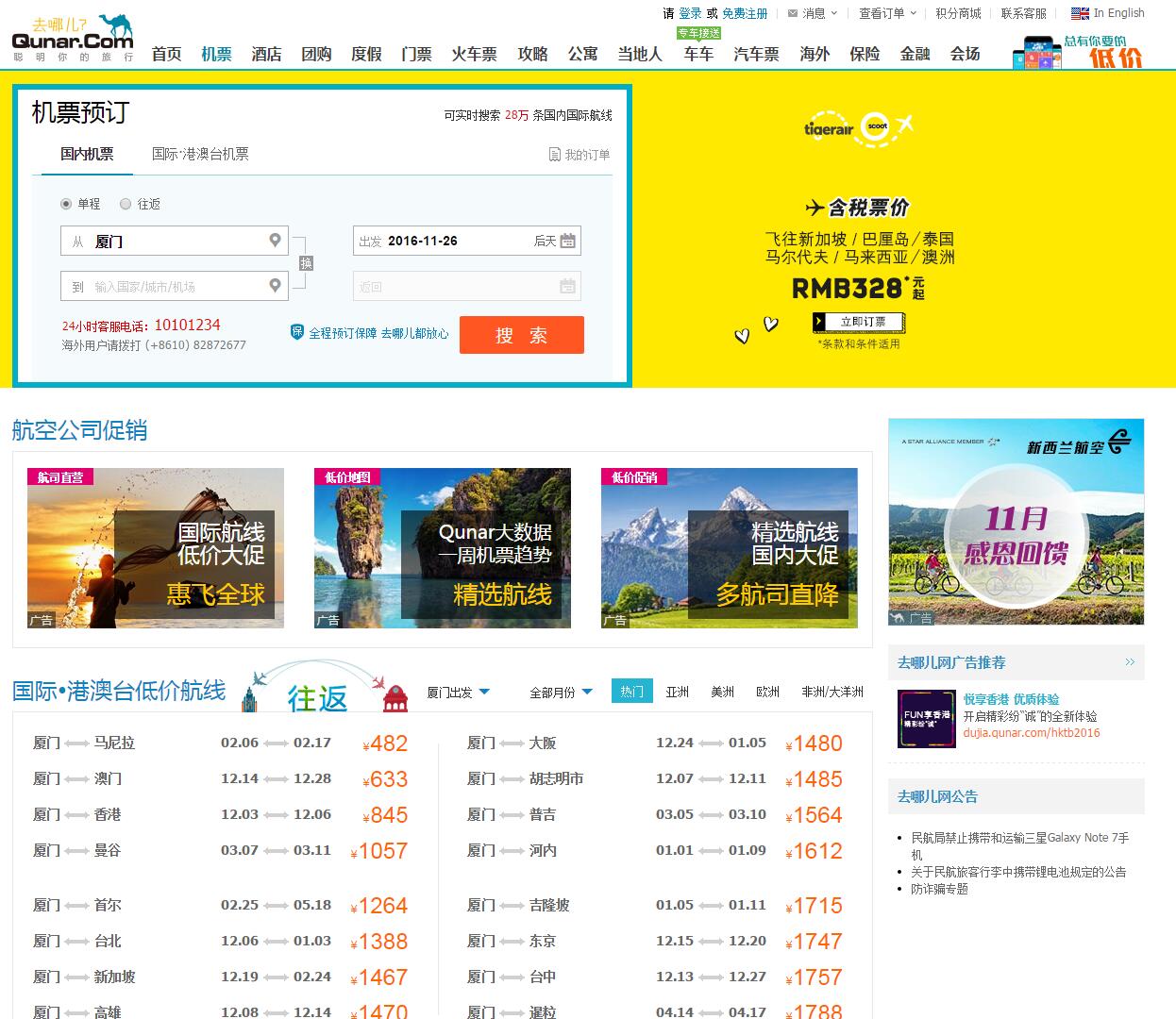Screen dimensions: 1176x1019
Task: Click the Book Now button in ad
Action: tap(859, 323)
